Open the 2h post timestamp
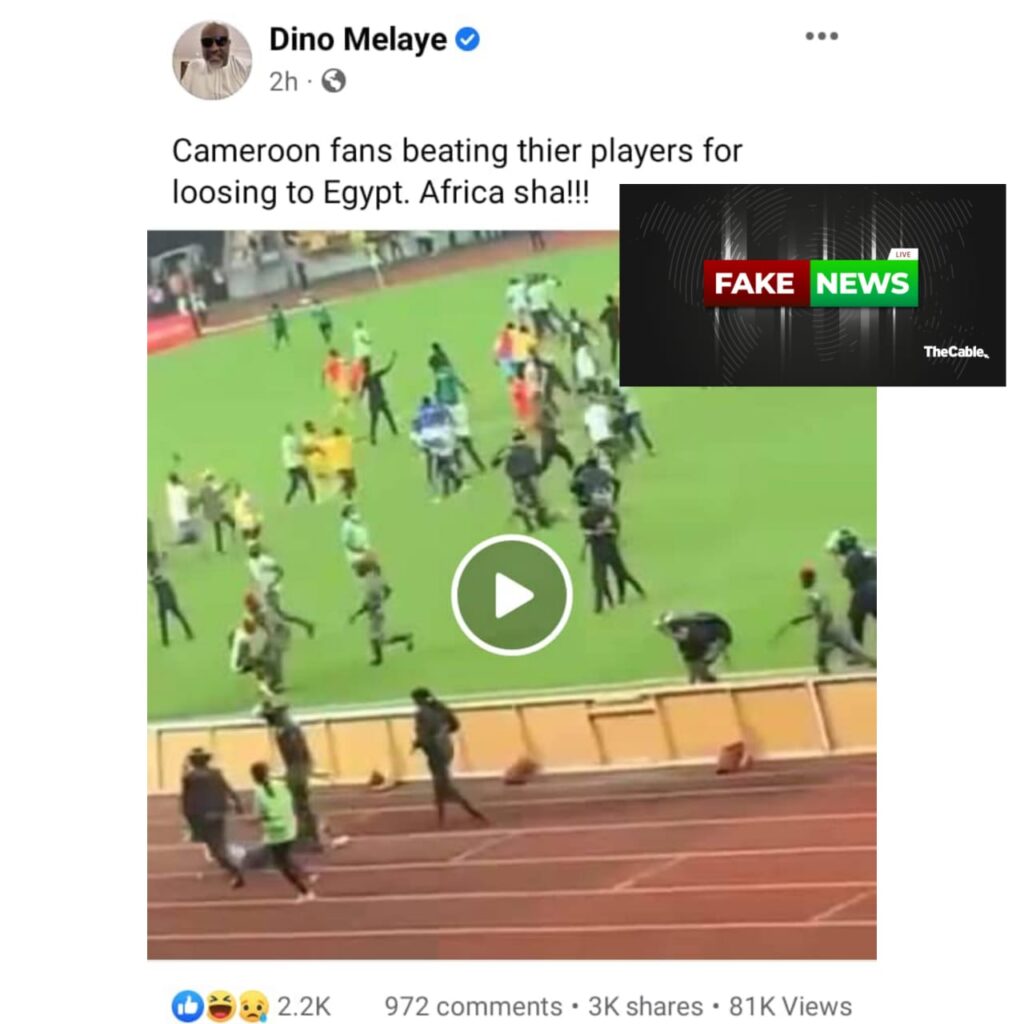 click(283, 82)
